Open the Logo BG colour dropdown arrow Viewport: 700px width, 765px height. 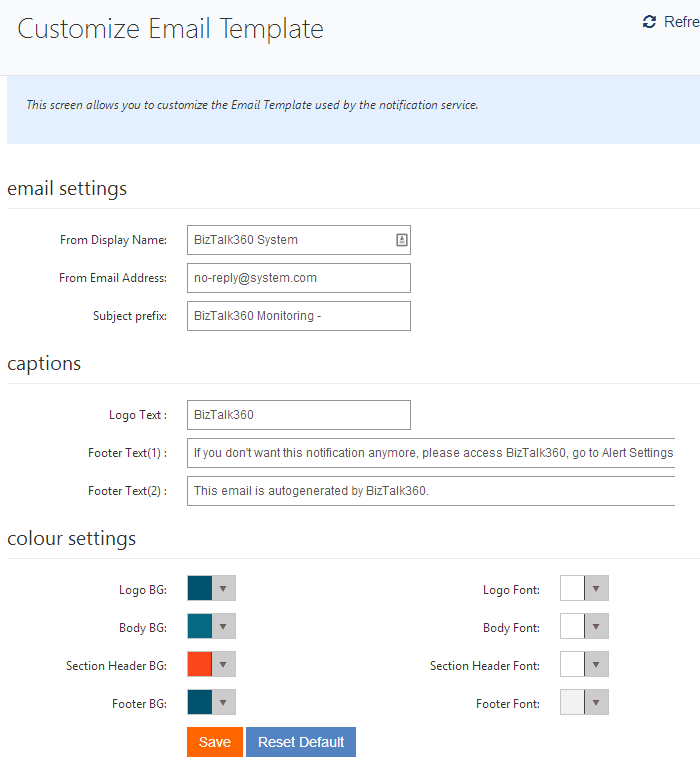223,589
